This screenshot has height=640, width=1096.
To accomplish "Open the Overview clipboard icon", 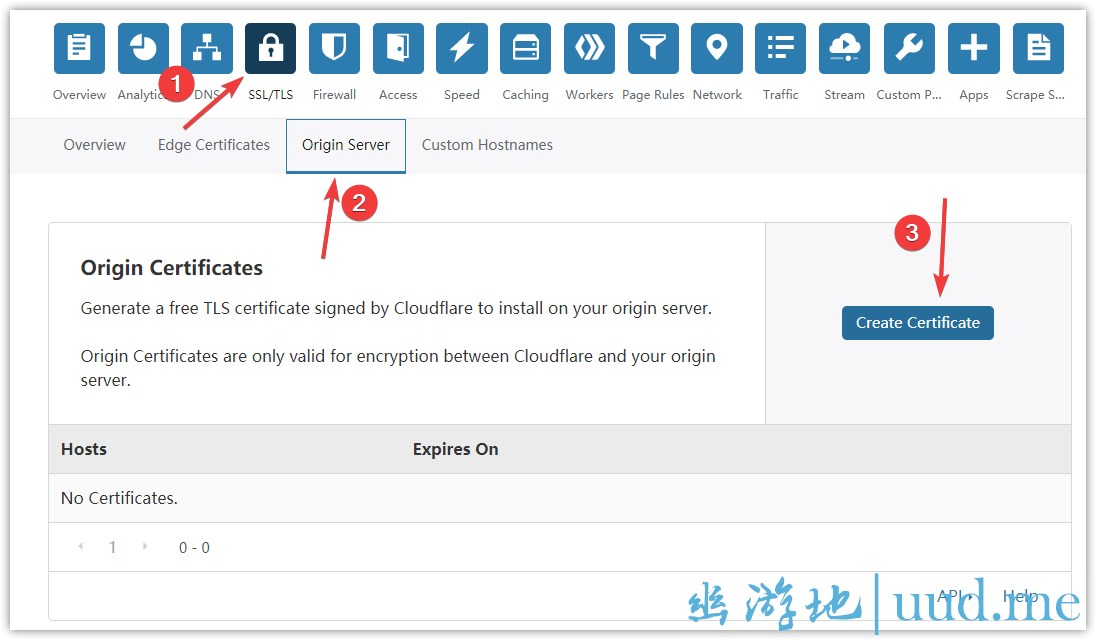I will click(x=79, y=49).
